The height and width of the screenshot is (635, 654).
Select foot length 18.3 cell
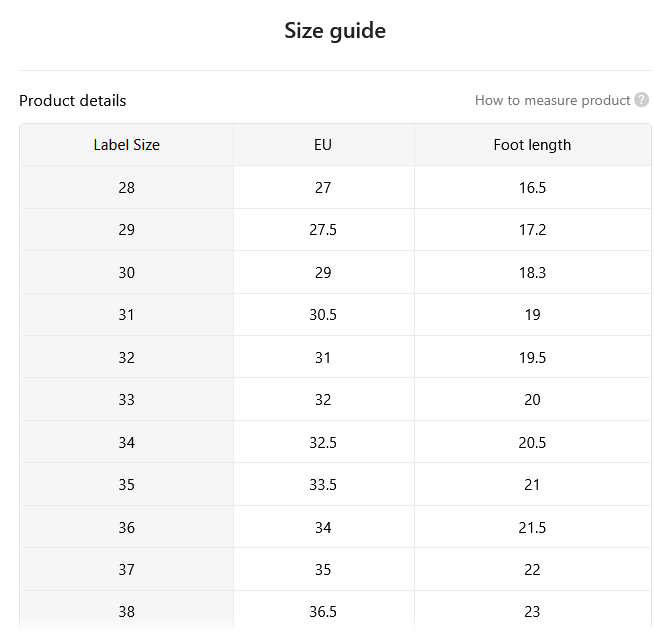(x=532, y=272)
